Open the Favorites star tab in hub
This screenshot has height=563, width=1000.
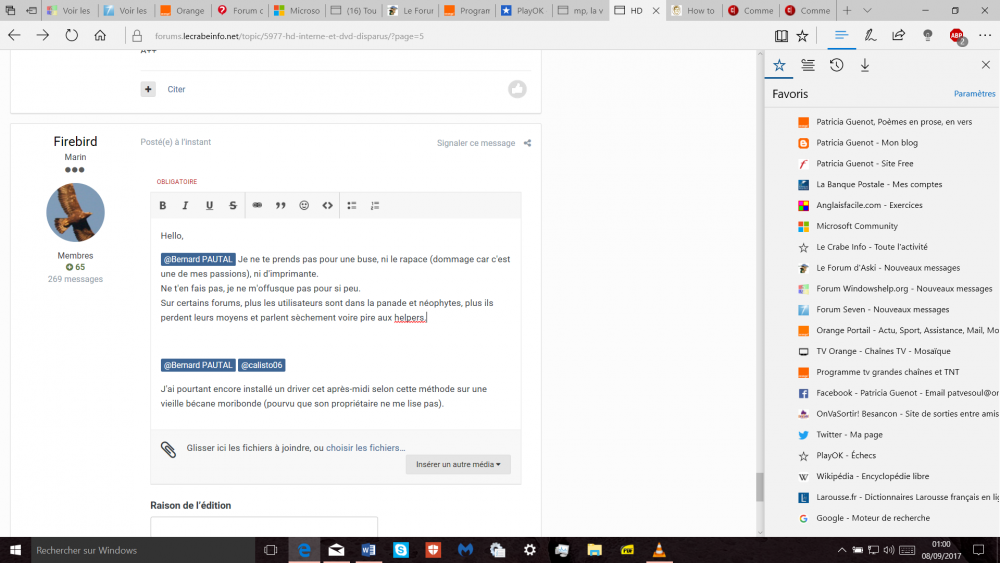tap(779, 65)
